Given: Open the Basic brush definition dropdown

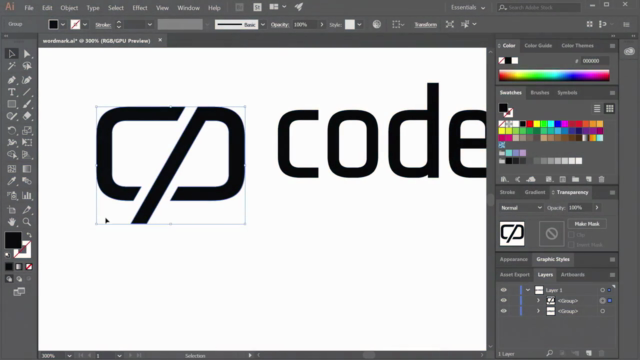Looking at the screenshot, I should click(262, 24).
